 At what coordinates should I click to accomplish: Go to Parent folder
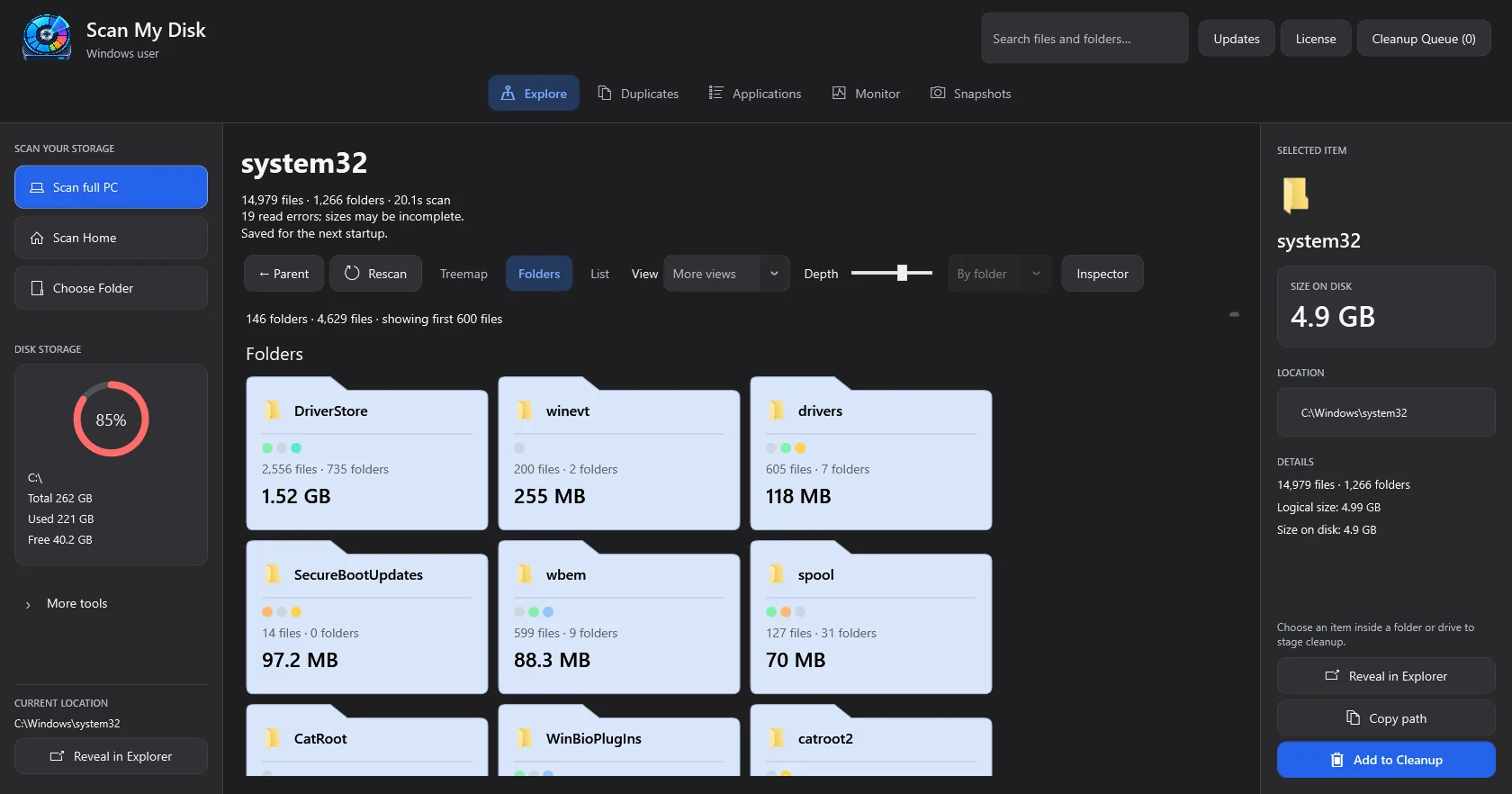click(x=283, y=274)
